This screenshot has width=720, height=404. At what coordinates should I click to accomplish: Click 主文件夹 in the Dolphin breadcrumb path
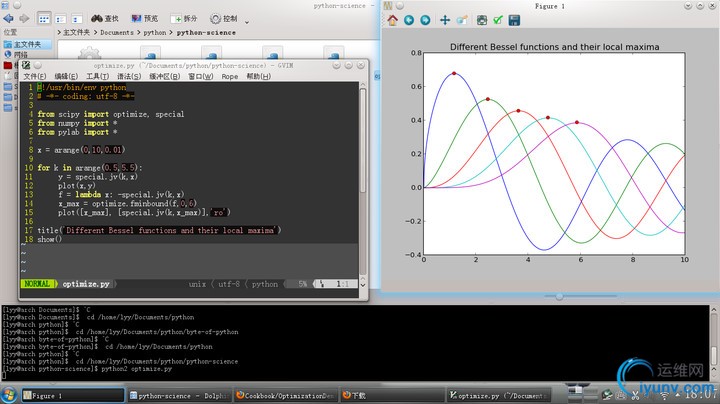click(76, 33)
